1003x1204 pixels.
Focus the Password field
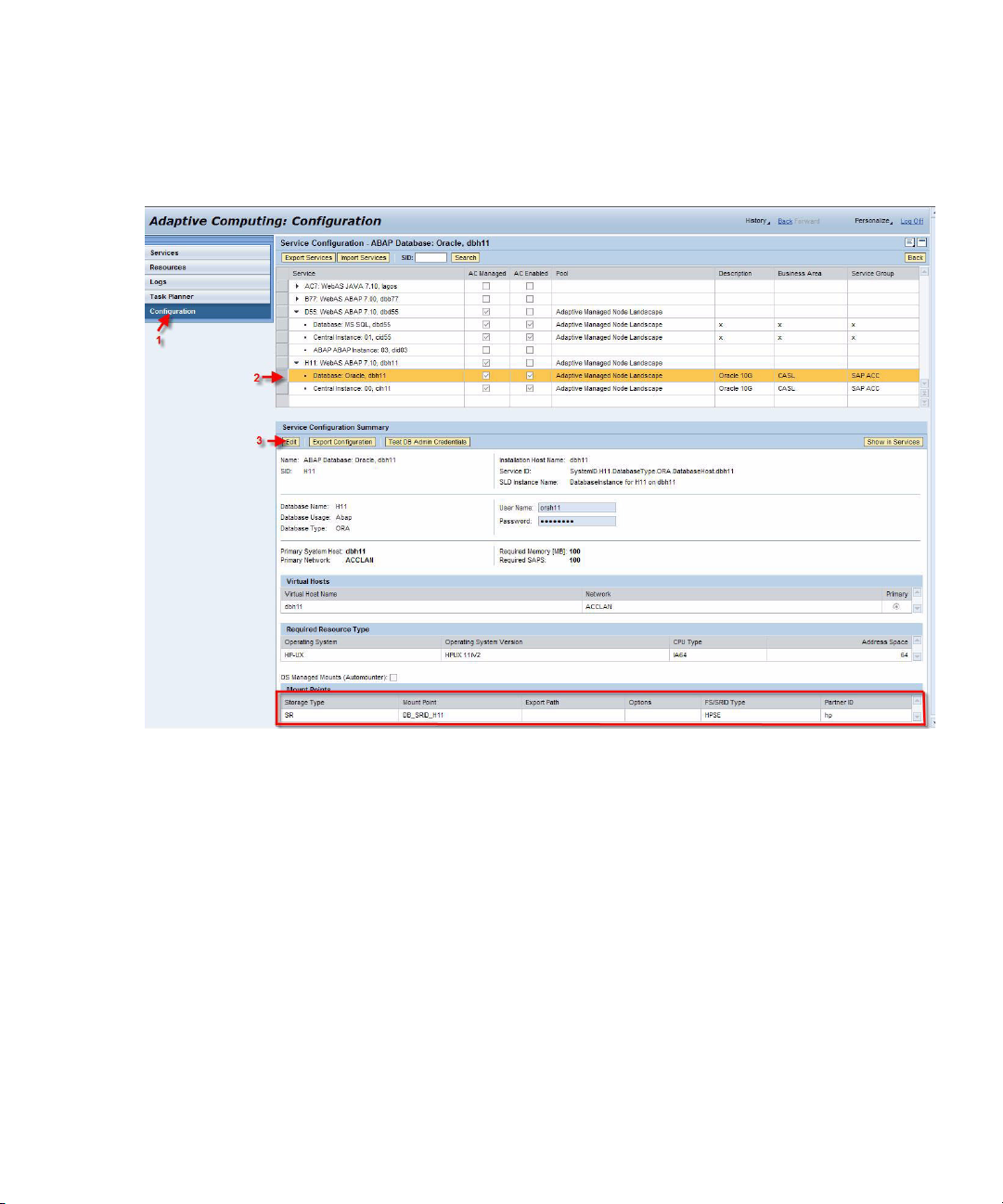click(576, 521)
